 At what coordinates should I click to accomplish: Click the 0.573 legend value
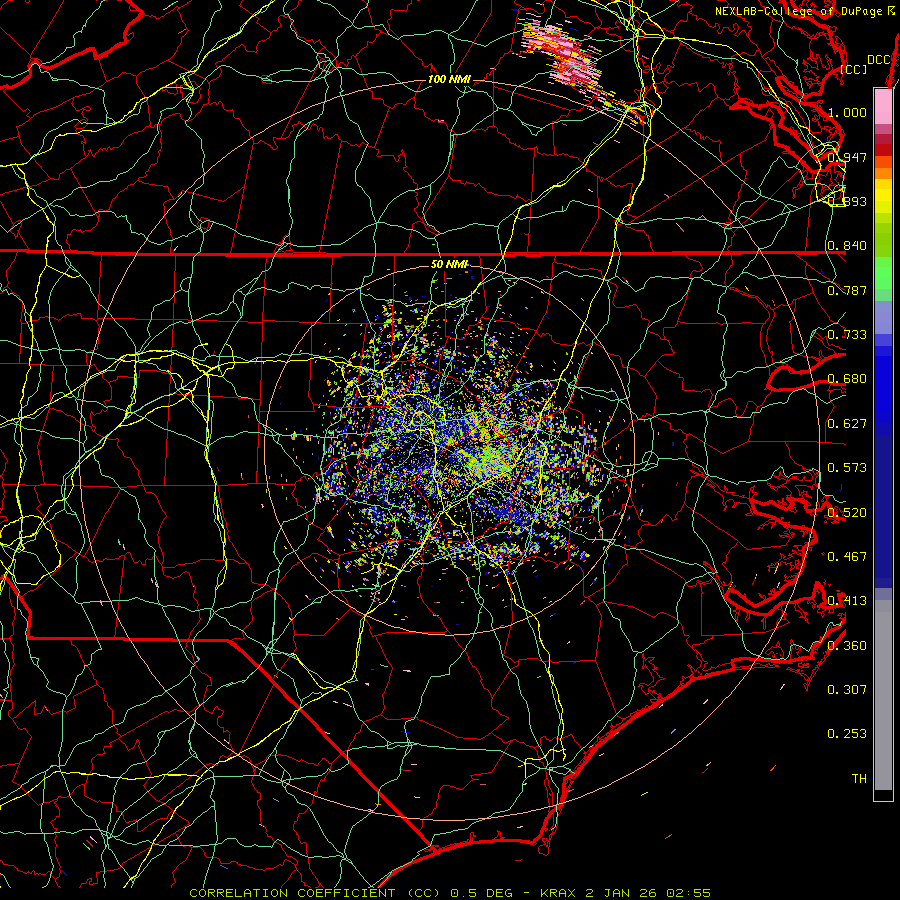[x=847, y=467]
